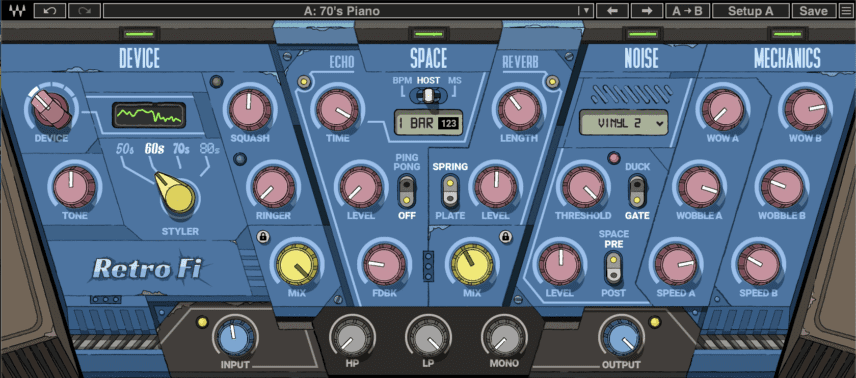
Task: Toggle the Space section power light
Action: click(x=429, y=34)
